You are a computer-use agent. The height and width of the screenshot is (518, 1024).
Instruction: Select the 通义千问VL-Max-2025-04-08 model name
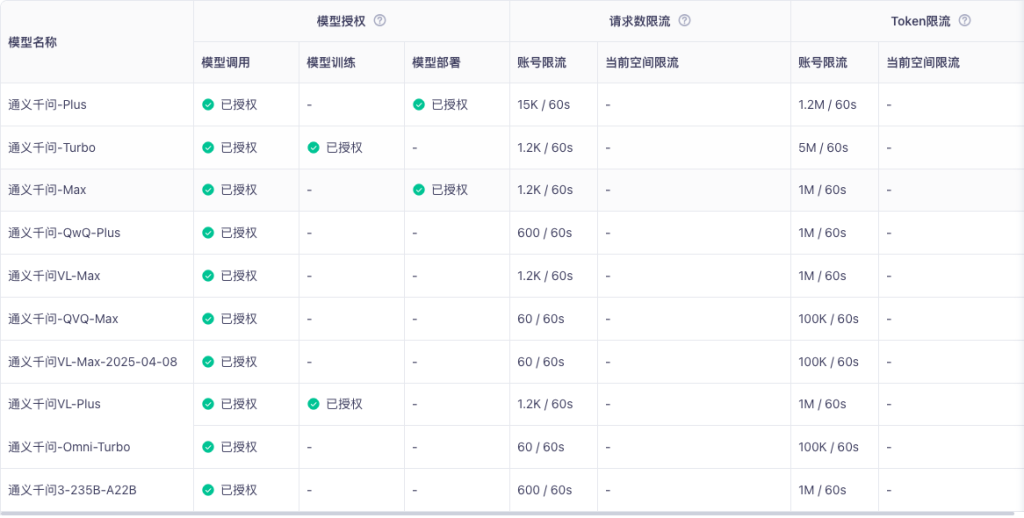(x=93, y=361)
